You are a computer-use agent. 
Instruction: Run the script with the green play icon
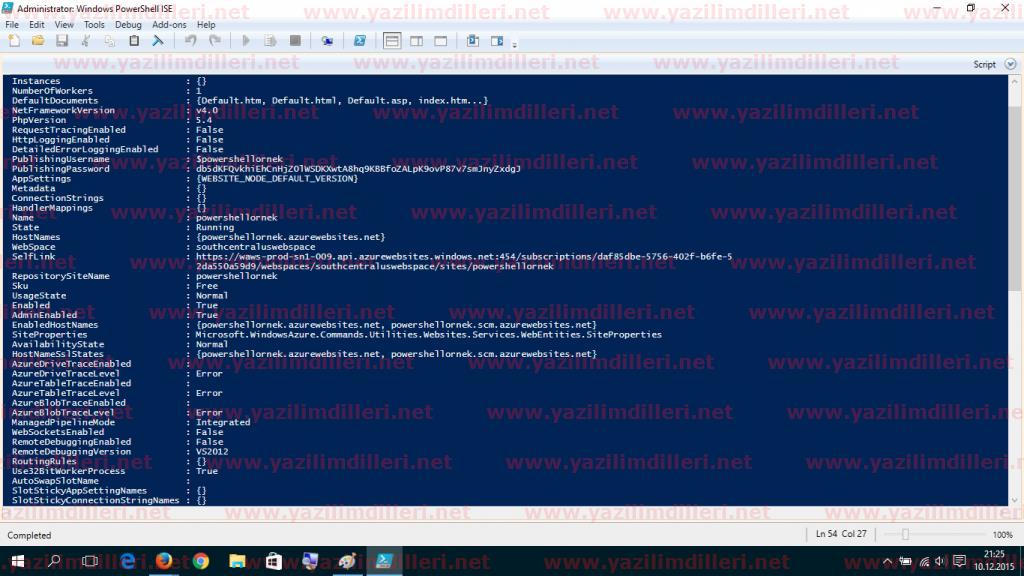(246, 41)
